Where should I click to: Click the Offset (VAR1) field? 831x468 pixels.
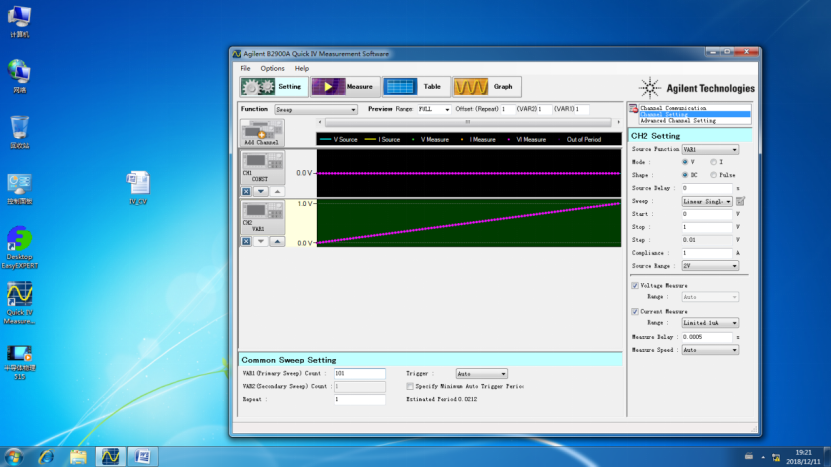582,109
